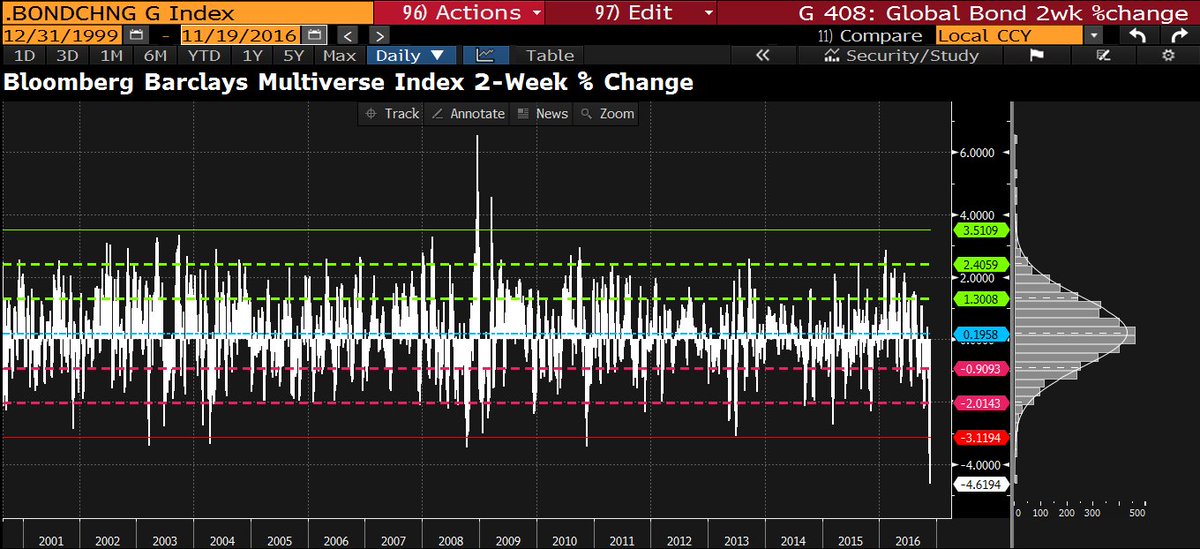This screenshot has width=1200, height=549.
Task: Open Security/Study button
Action: click(x=901, y=56)
